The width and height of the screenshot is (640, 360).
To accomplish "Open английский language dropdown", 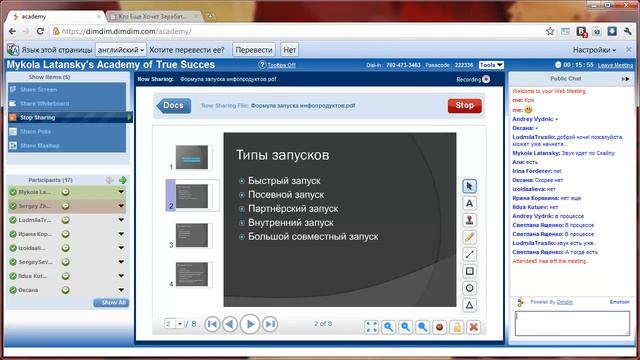I will point(121,50).
